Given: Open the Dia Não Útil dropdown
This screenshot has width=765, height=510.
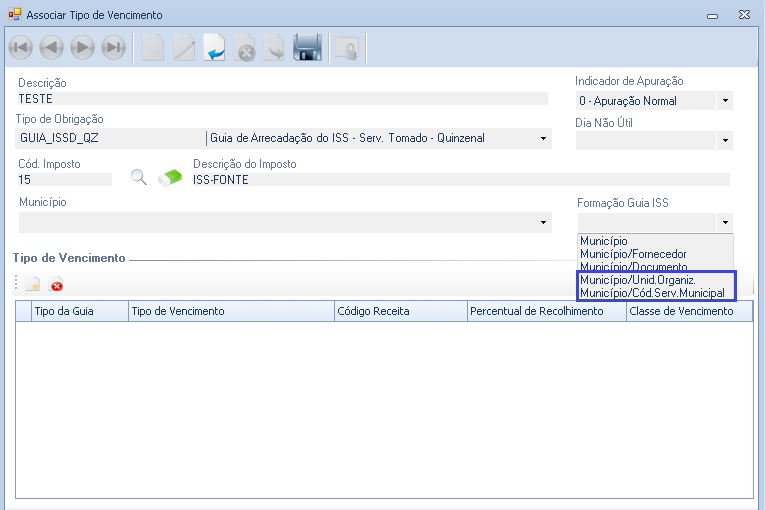Looking at the screenshot, I should point(725,140).
